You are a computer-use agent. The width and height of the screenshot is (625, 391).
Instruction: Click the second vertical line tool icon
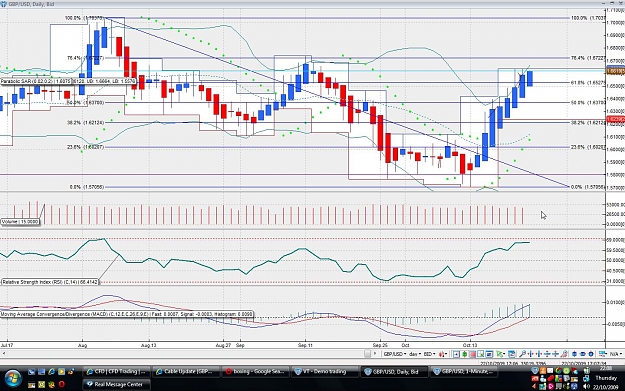pos(539,354)
